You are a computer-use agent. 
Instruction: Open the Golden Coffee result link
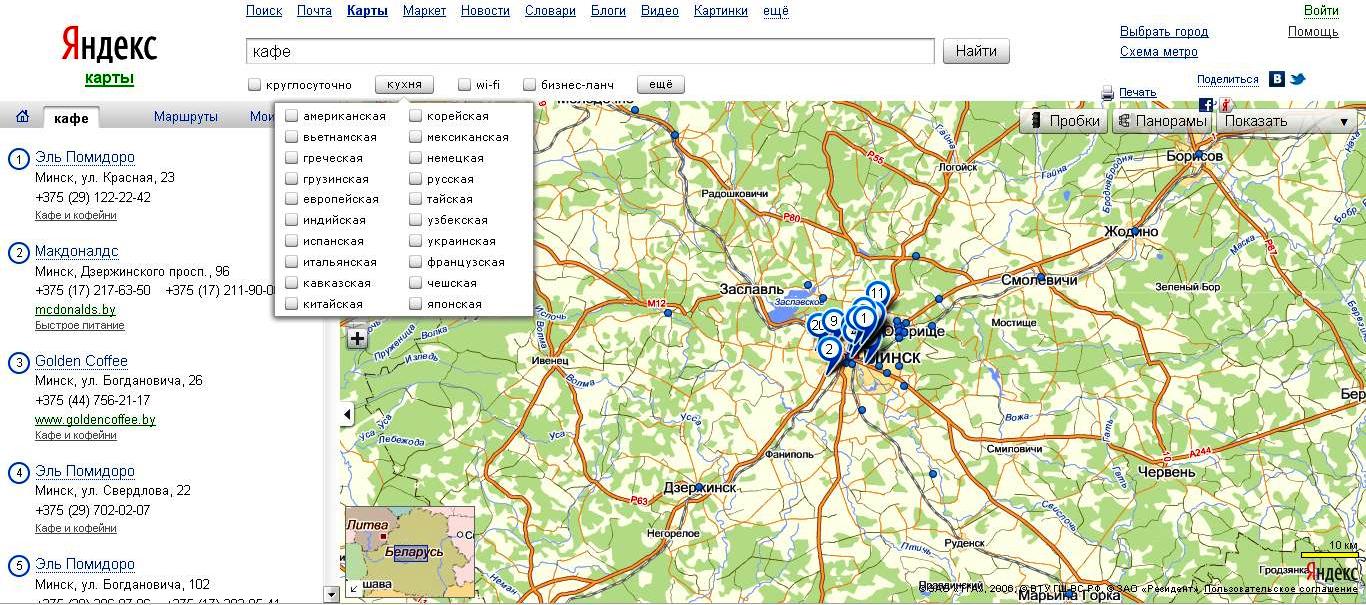tap(81, 361)
